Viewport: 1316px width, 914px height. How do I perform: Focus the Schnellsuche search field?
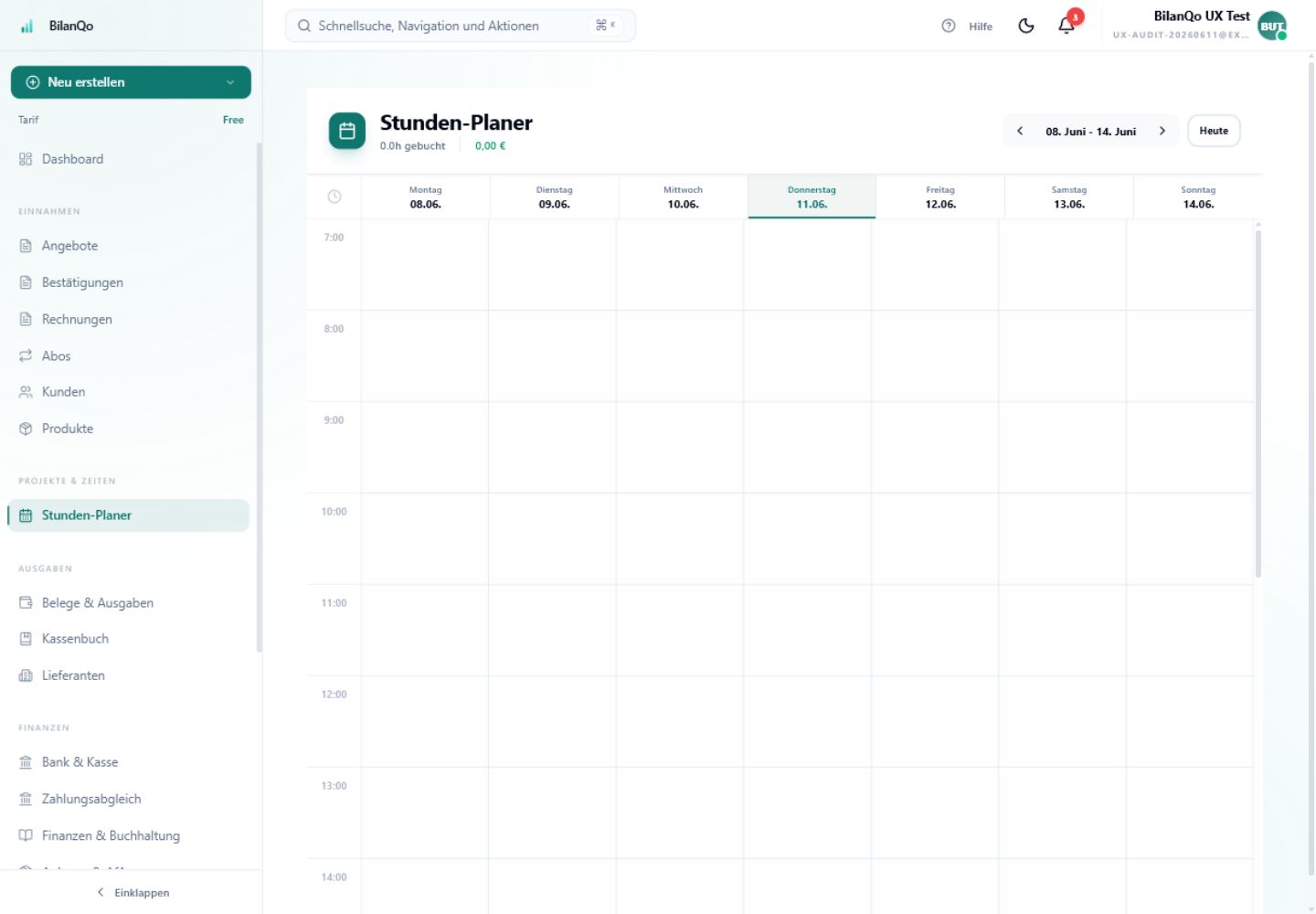tap(461, 26)
